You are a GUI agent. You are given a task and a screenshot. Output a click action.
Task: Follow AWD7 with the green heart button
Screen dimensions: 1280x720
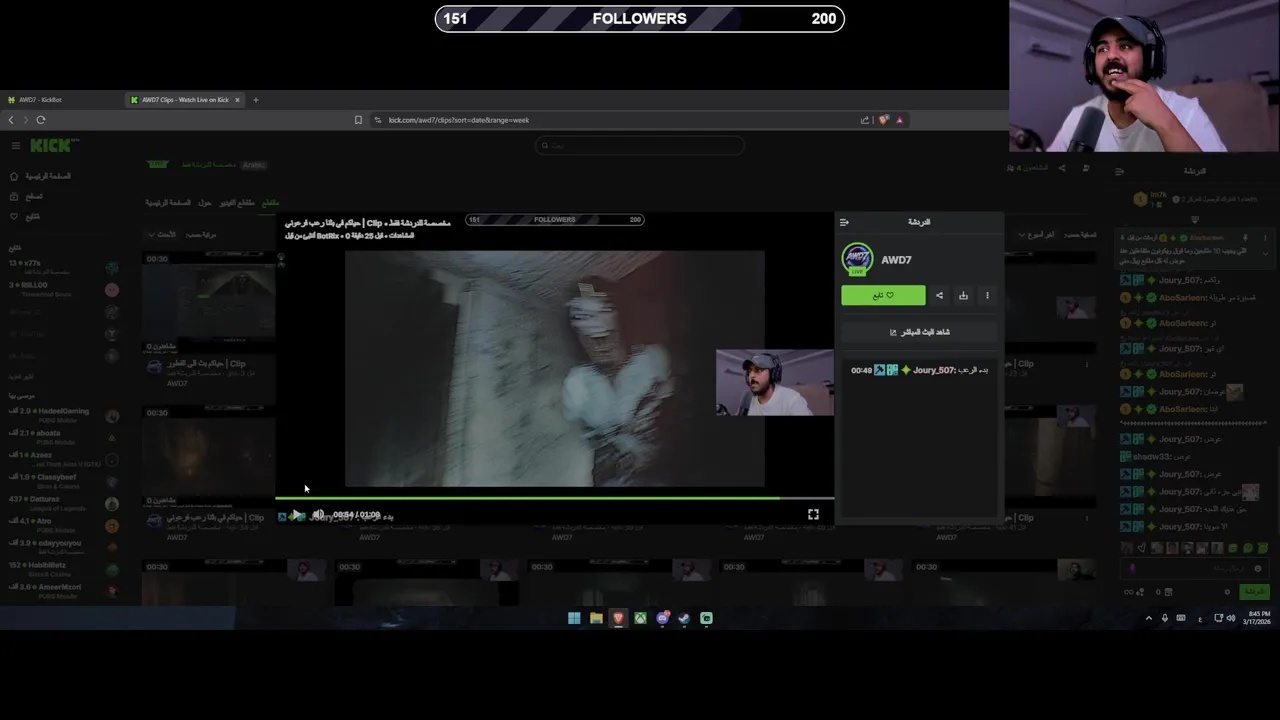tap(883, 295)
